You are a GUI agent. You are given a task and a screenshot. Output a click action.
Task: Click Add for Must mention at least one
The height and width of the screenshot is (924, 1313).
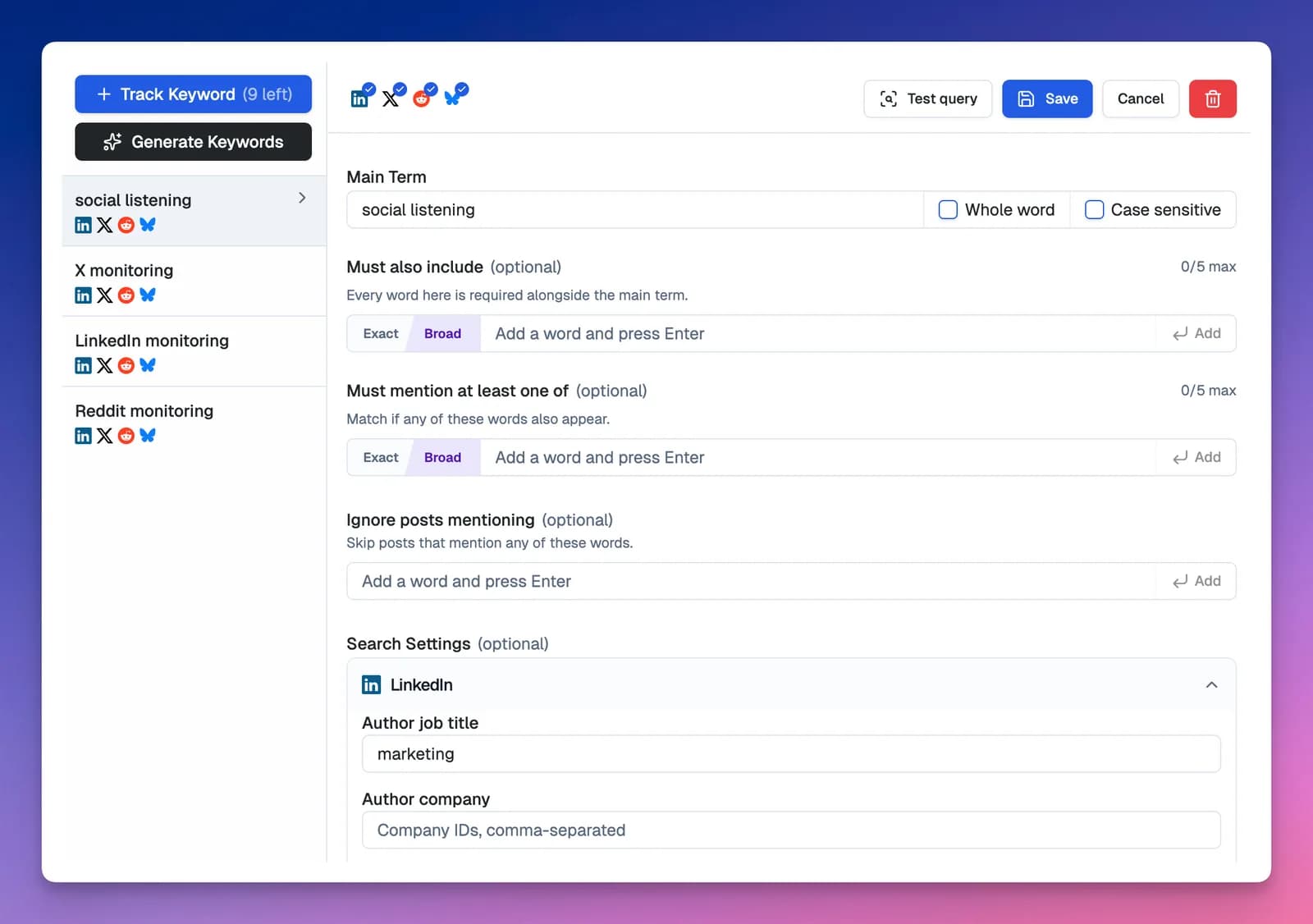point(1196,458)
